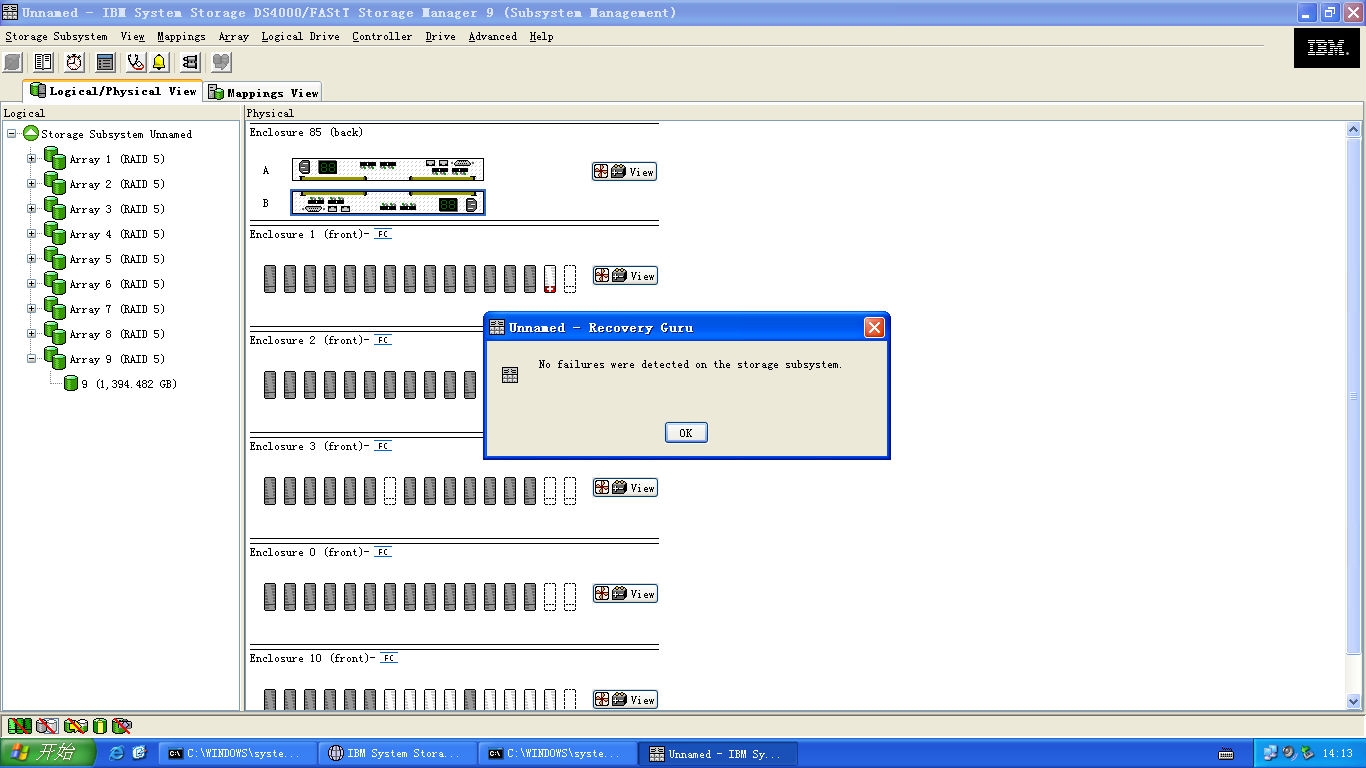
Task: Click first drive in Enclosure 0
Action: (270, 597)
